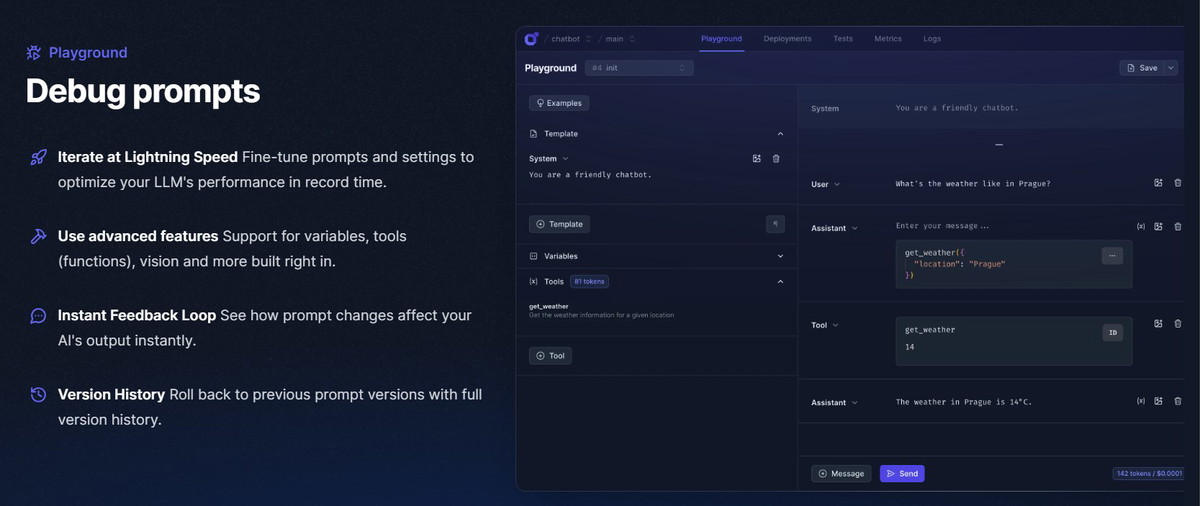This screenshot has width=1200, height=506.
Task: Delete the System template message
Action: pyautogui.click(x=776, y=159)
